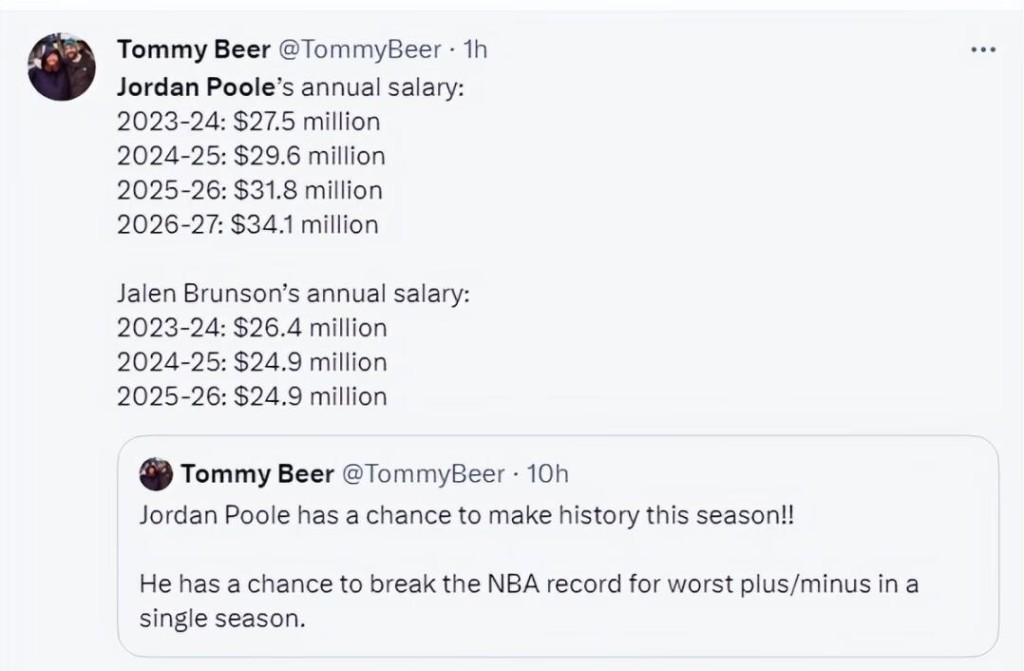Click the Jalen Brunson's annual salary heading line
Screen dimensions: 1024x671
(292, 294)
